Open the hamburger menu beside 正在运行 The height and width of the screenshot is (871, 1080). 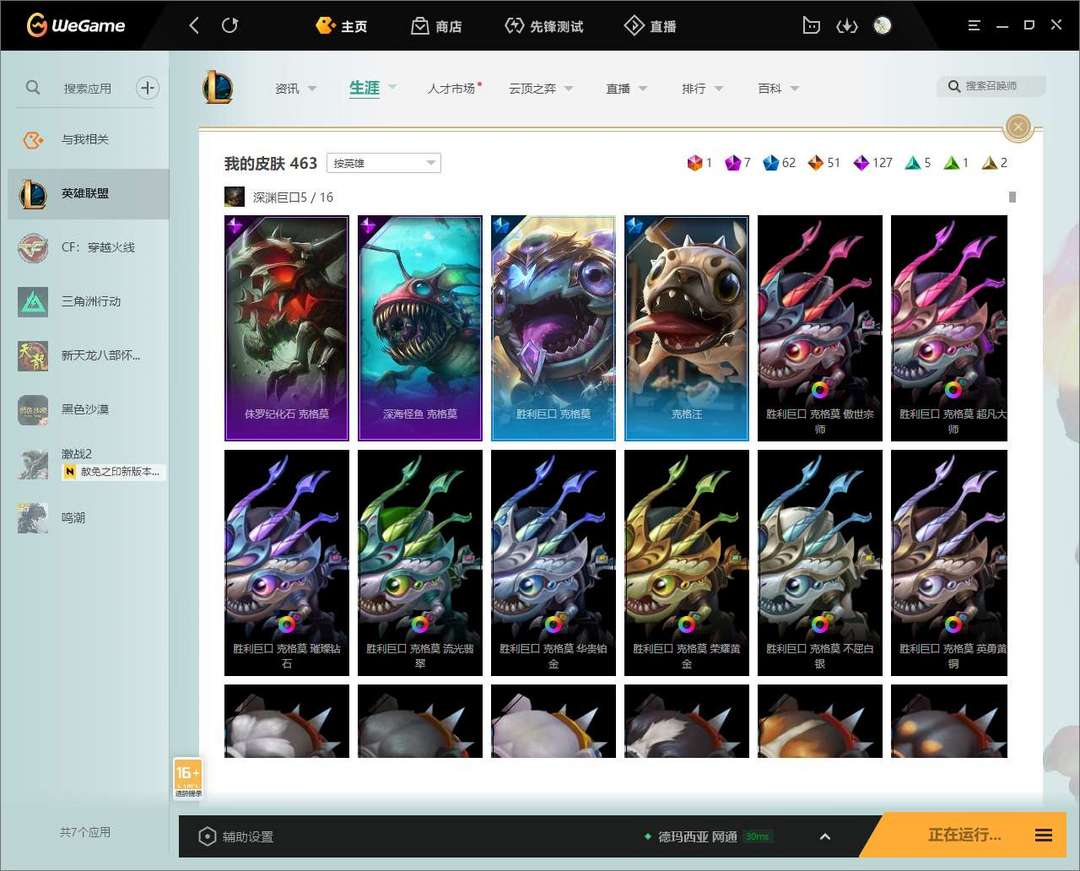(1043, 835)
